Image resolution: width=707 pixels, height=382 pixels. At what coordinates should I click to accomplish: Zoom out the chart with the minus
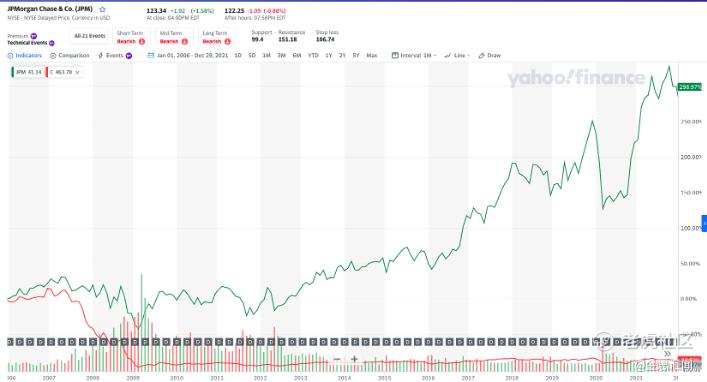(337, 359)
